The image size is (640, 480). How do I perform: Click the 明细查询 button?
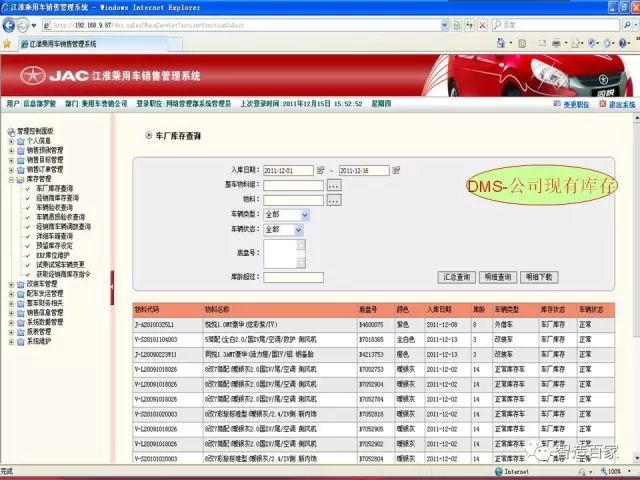[x=498, y=277]
